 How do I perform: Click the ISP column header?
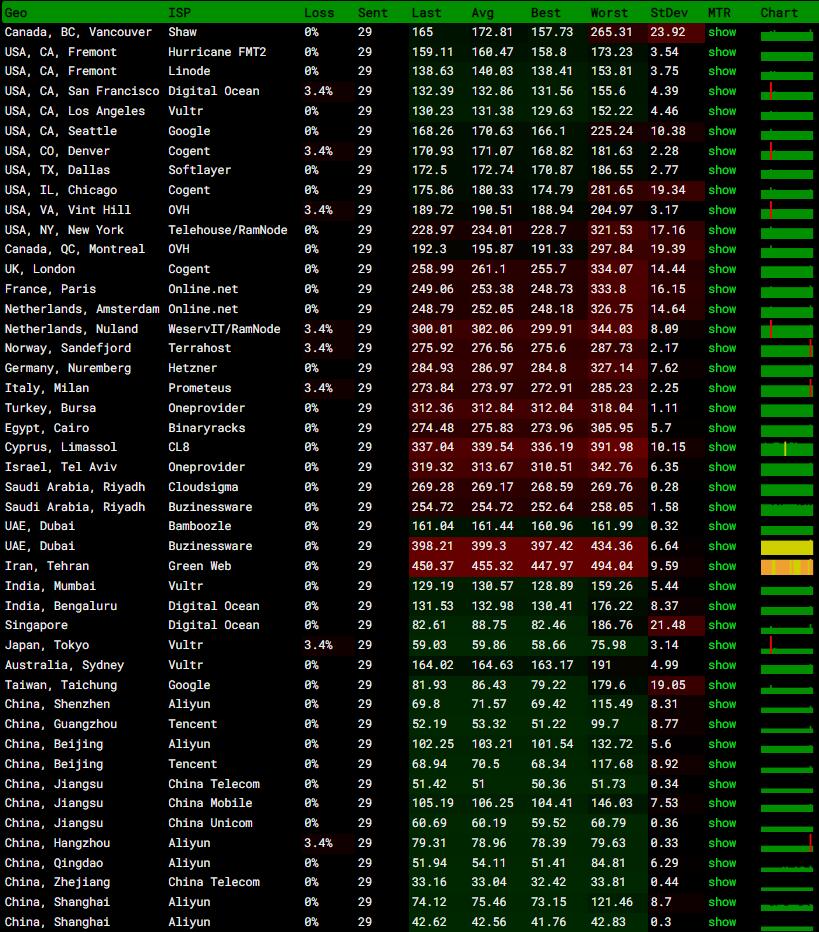(x=179, y=12)
